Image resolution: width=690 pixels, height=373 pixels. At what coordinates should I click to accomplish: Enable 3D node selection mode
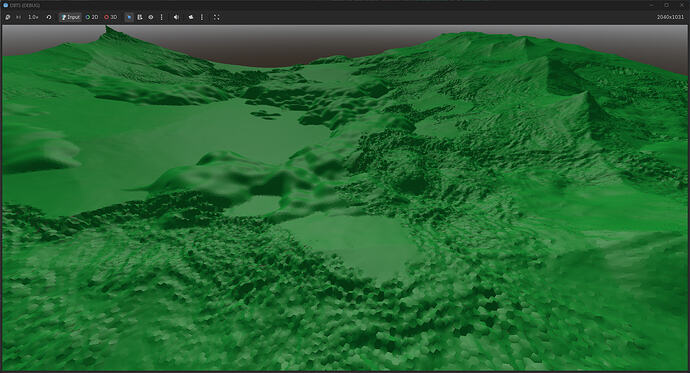(110, 17)
